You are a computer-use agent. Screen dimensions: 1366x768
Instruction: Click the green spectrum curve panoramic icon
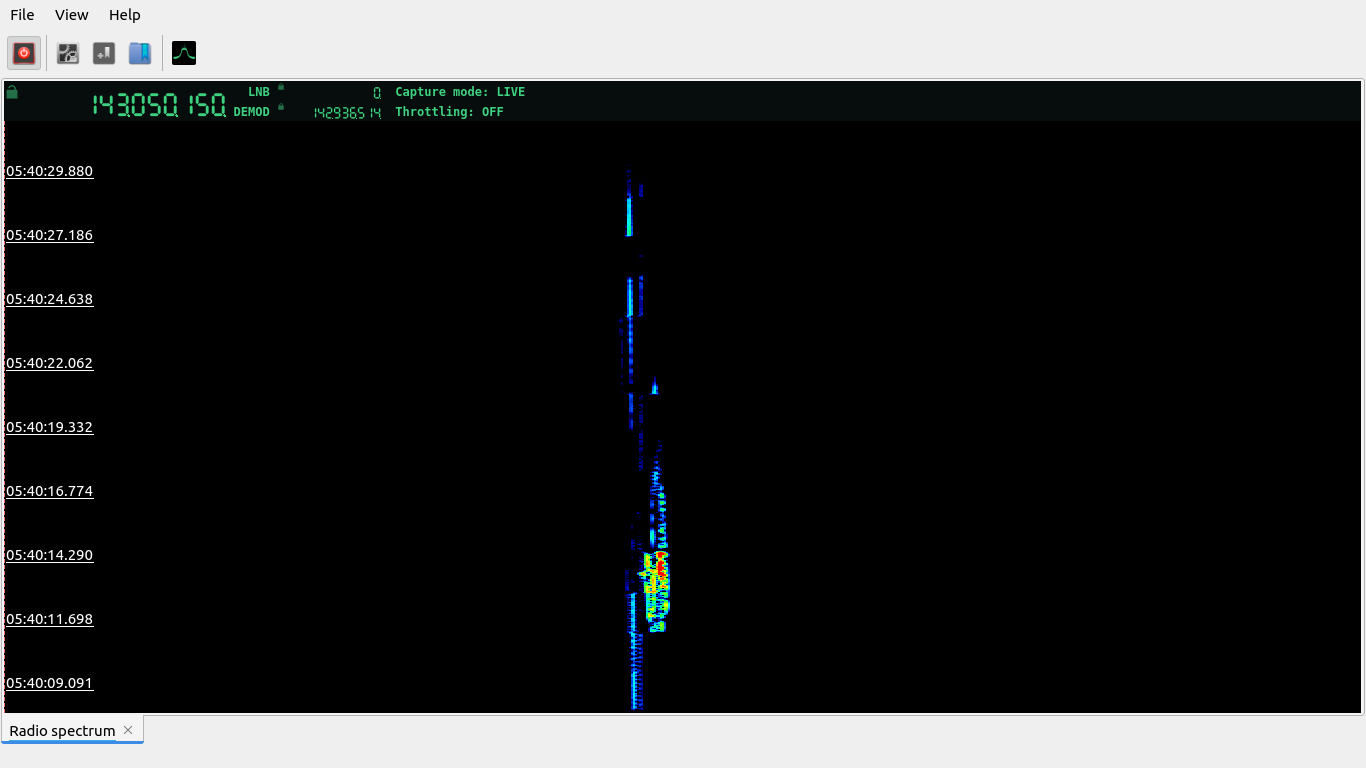pyautogui.click(x=184, y=53)
